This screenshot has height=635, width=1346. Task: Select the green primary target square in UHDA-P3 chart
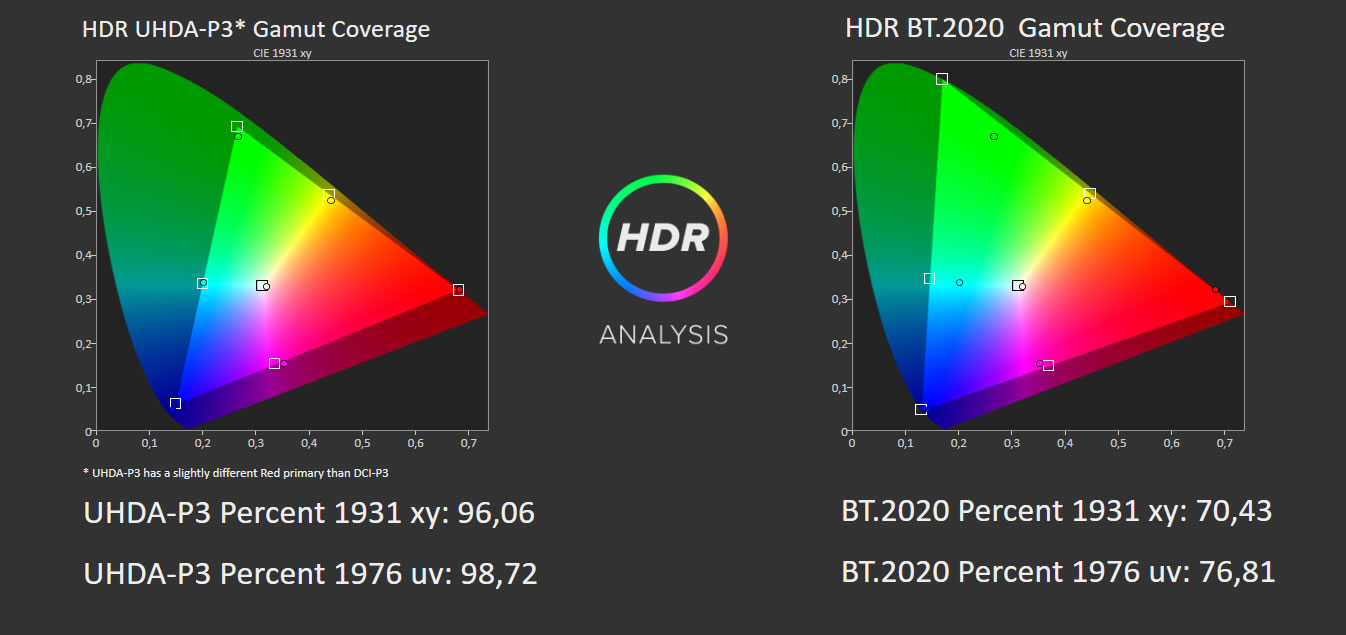pyautogui.click(x=237, y=126)
